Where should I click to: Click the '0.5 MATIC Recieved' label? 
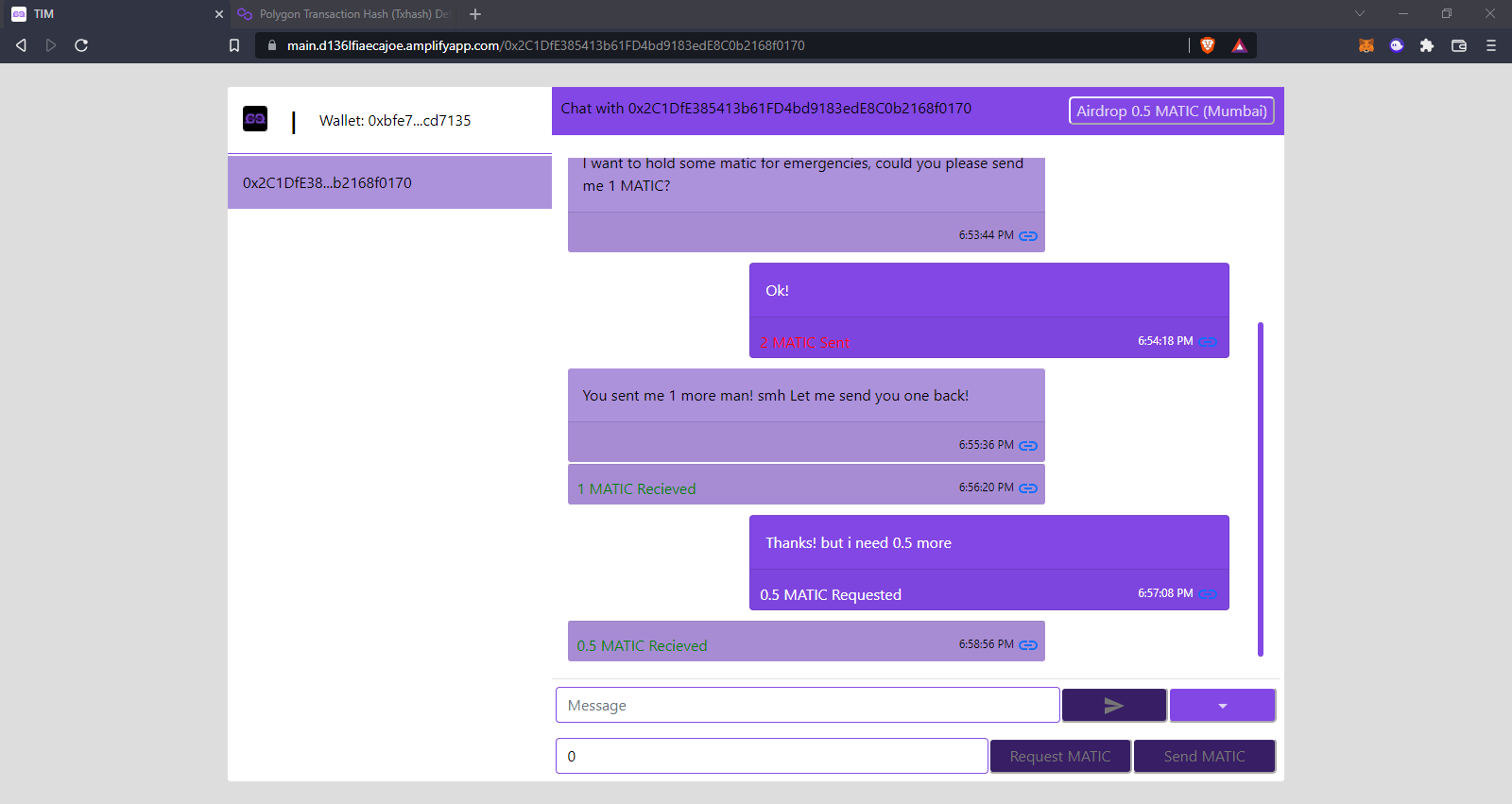point(643,645)
